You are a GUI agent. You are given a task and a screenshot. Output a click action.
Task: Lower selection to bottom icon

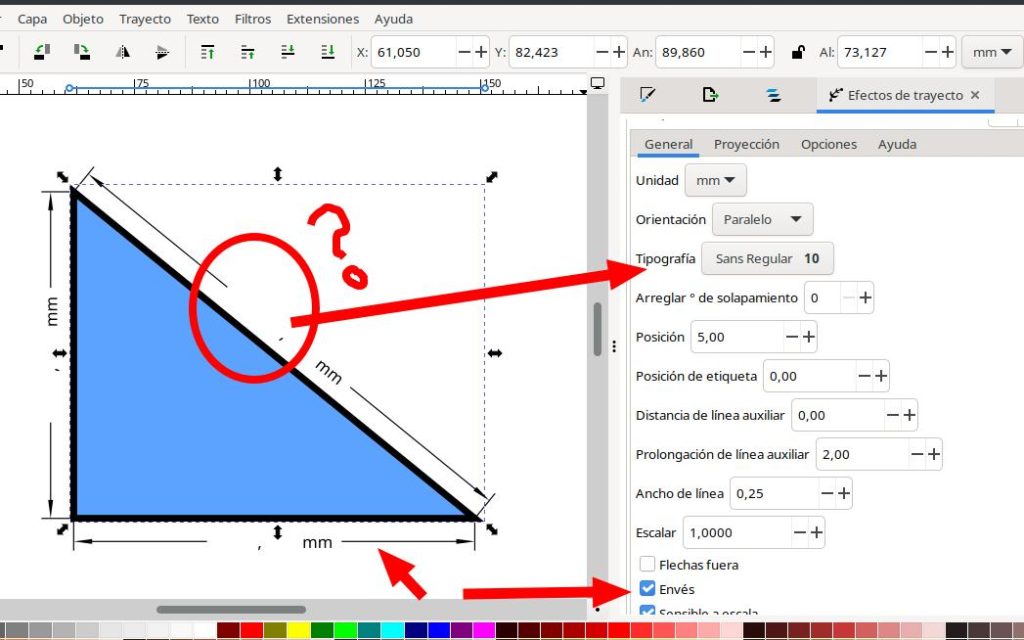[328, 52]
